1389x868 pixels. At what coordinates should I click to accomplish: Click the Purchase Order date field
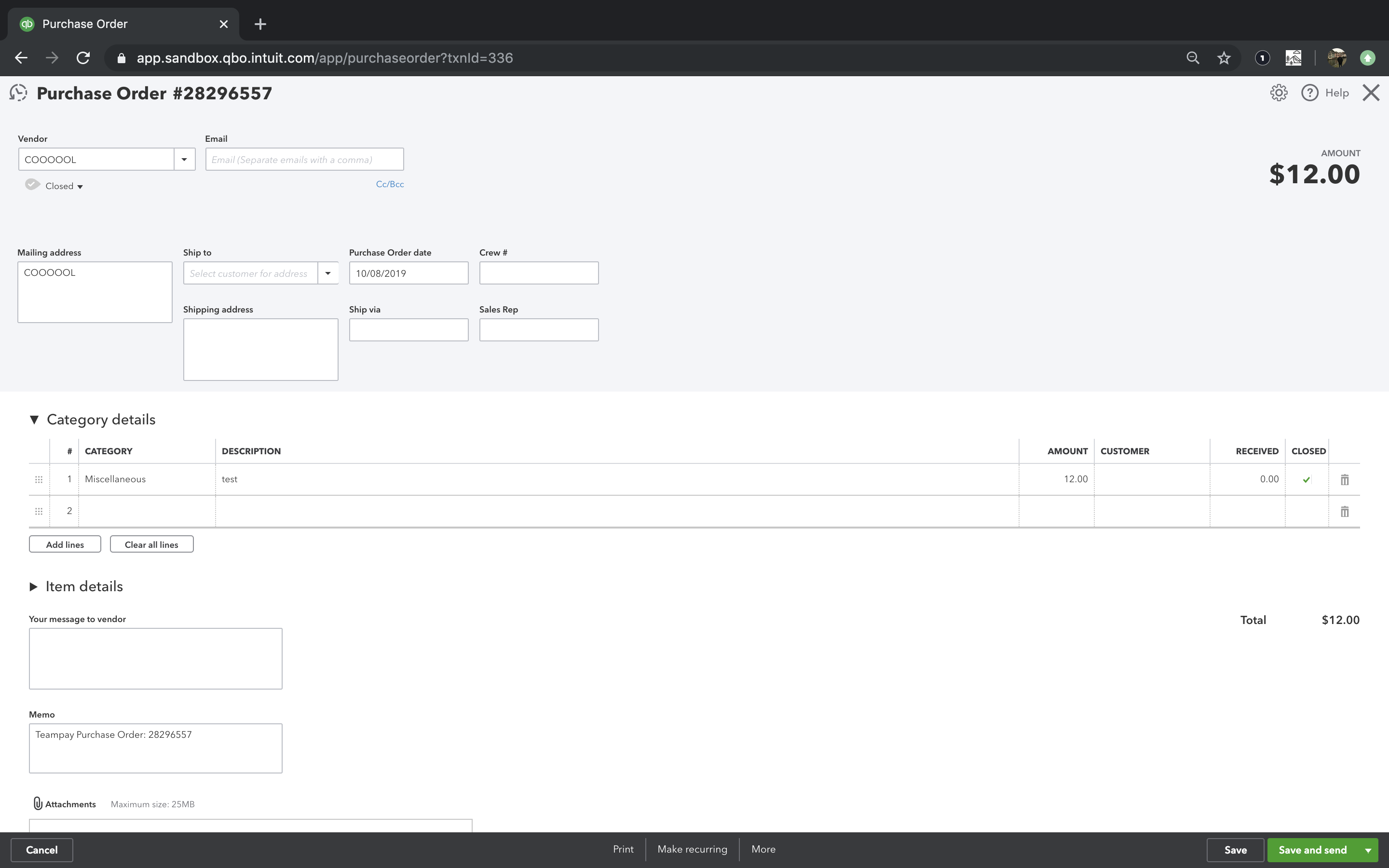pos(409,273)
